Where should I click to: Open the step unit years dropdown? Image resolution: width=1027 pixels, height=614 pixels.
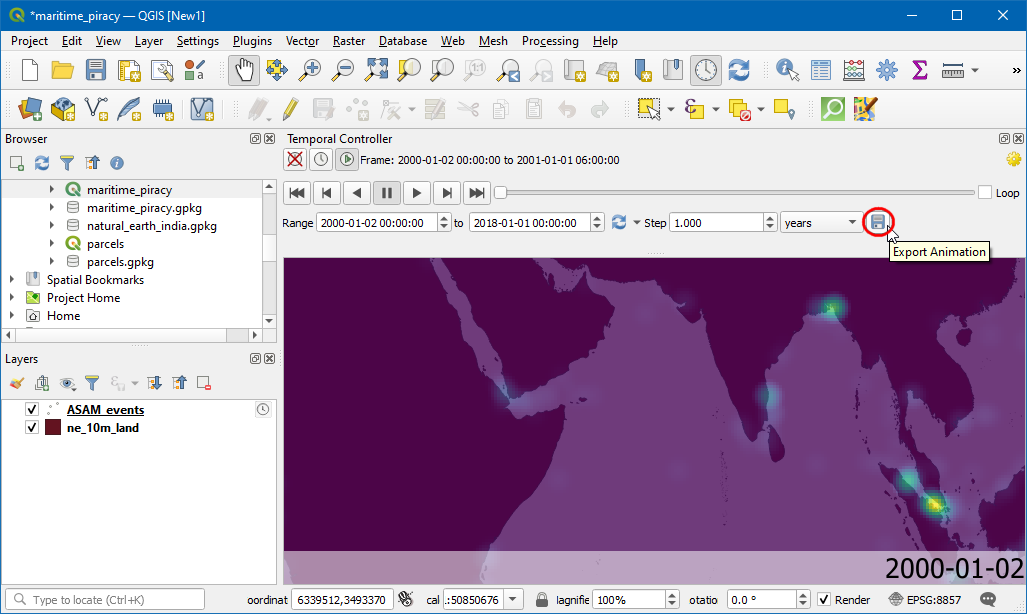(x=821, y=223)
